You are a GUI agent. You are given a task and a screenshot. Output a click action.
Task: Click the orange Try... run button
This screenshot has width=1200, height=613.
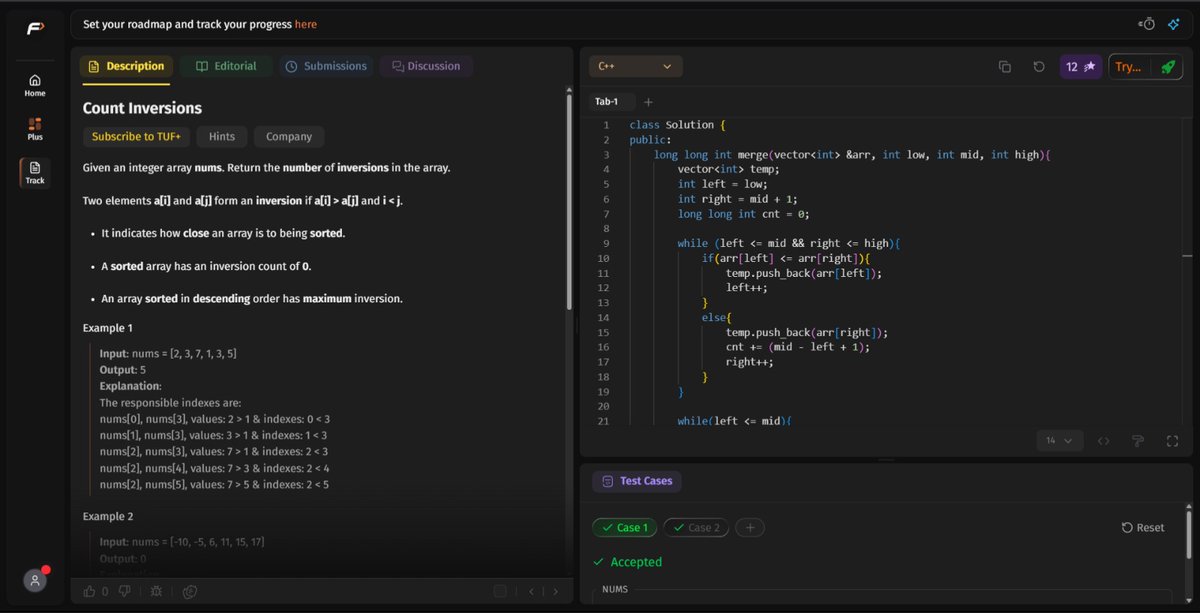[x=1128, y=67]
